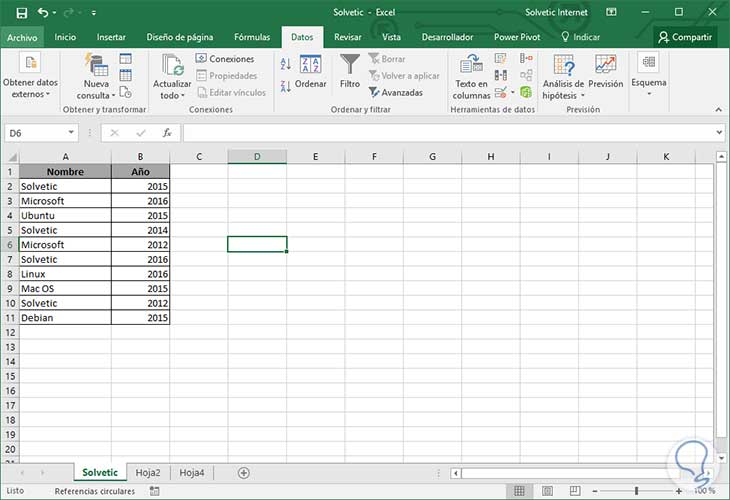The width and height of the screenshot is (730, 500).
Task: Click the Select All corner triangle
Action: [12, 157]
